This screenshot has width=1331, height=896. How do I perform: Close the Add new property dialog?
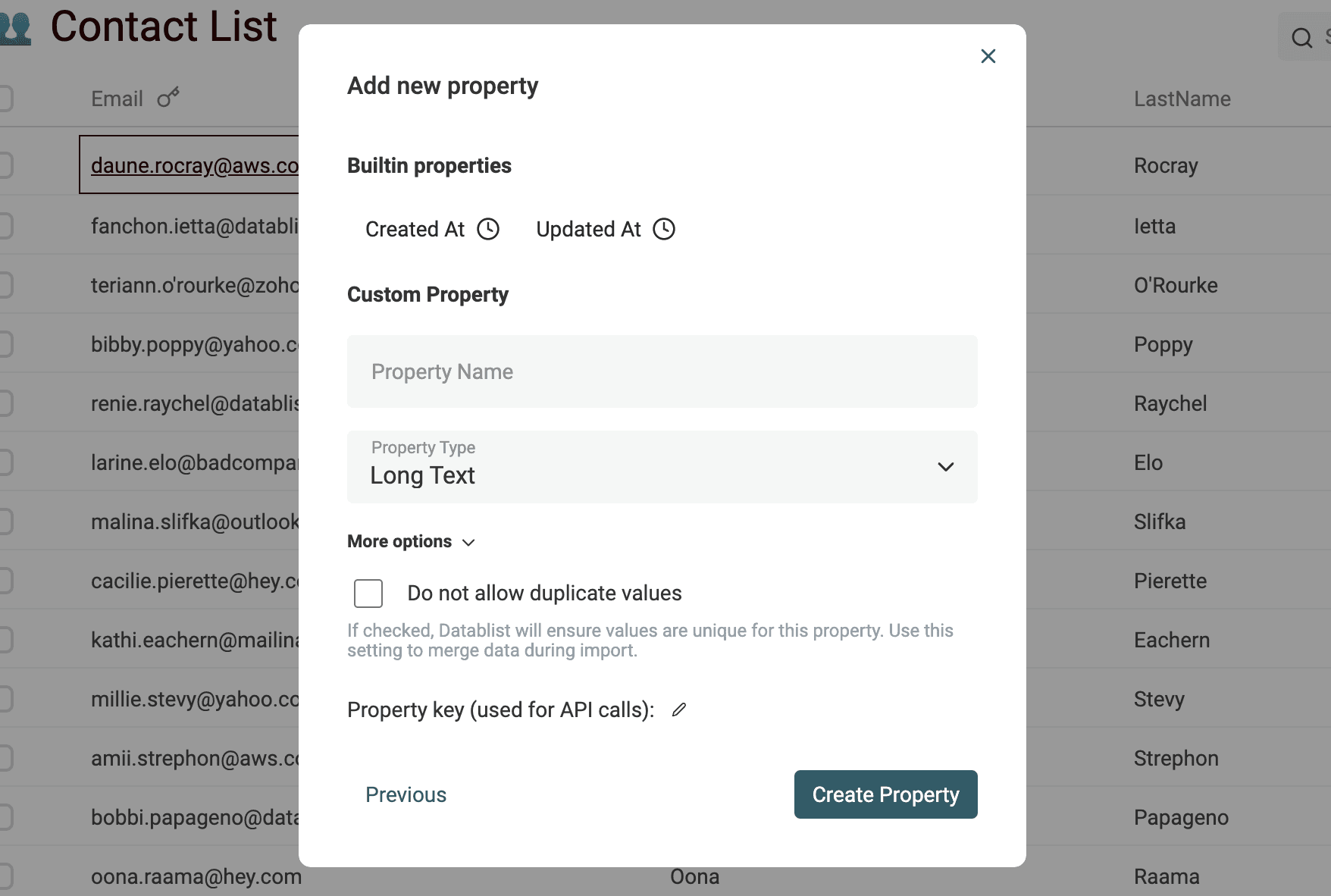(988, 56)
